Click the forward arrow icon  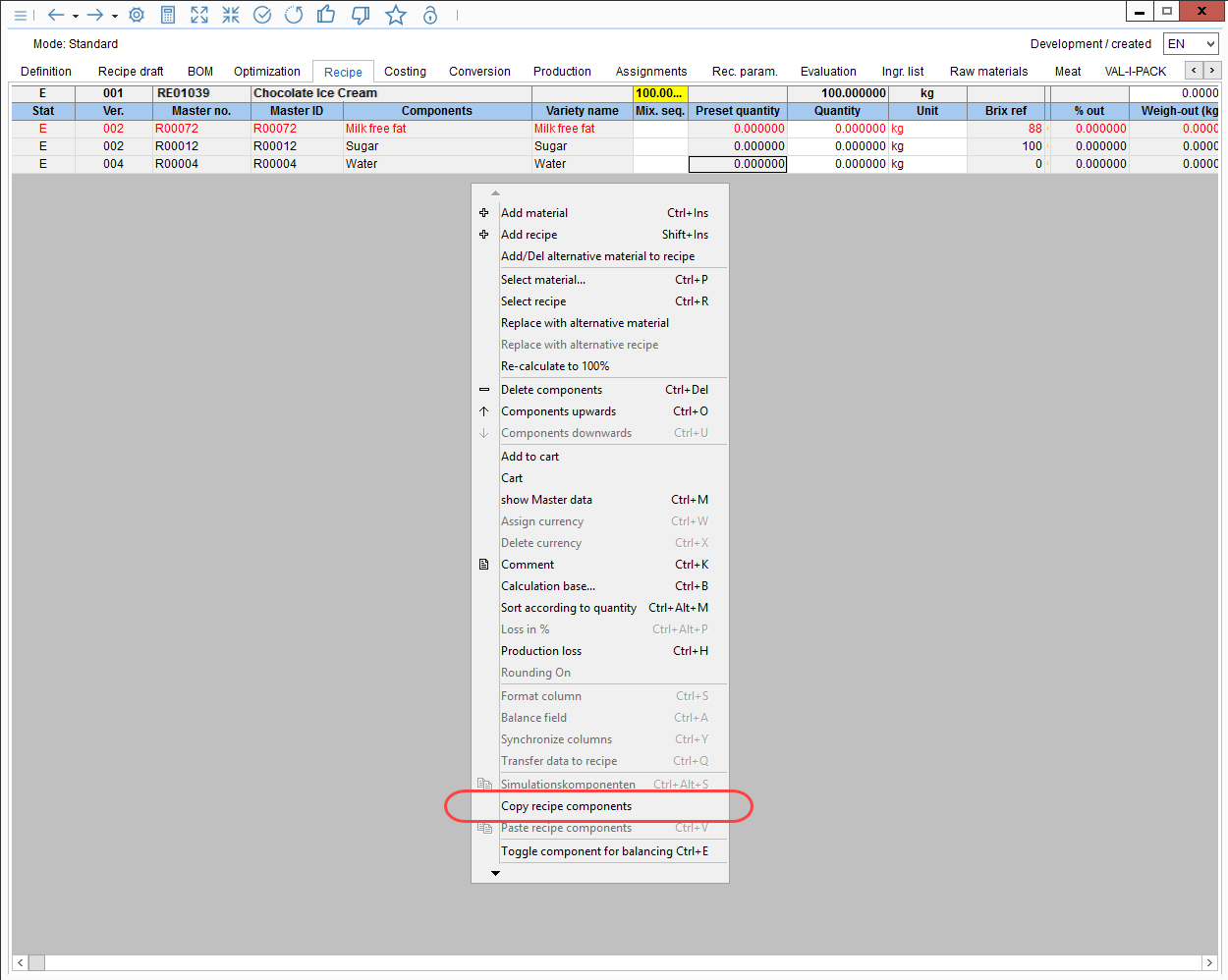point(95,16)
